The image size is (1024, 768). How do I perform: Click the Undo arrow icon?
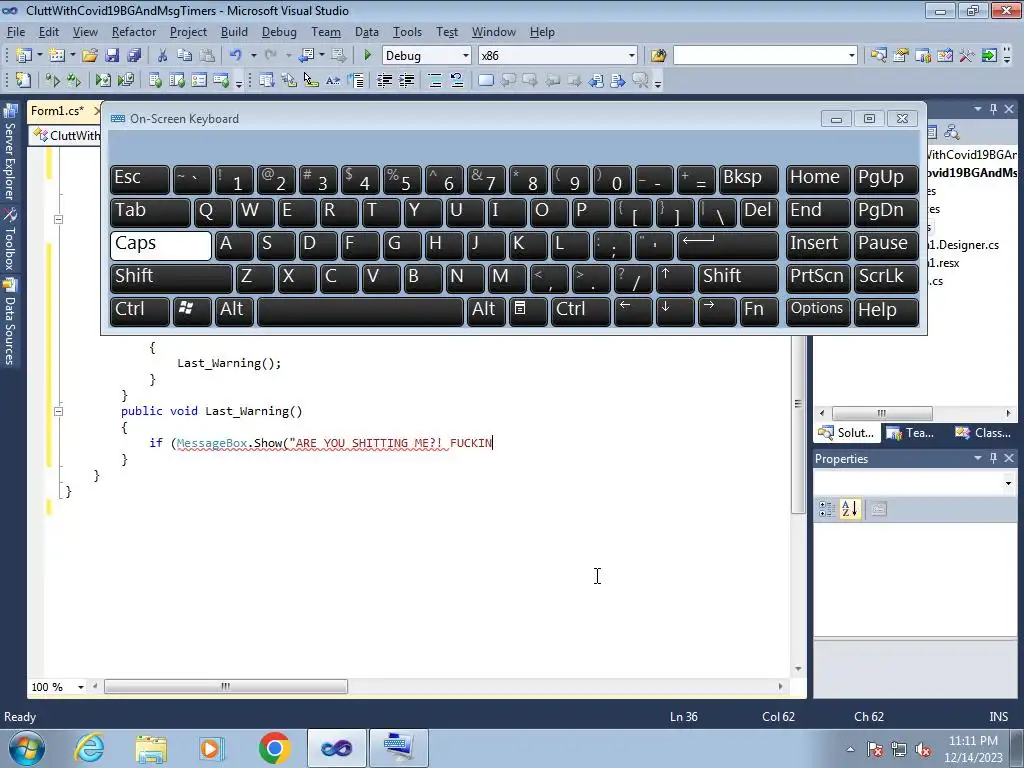pyautogui.click(x=236, y=56)
